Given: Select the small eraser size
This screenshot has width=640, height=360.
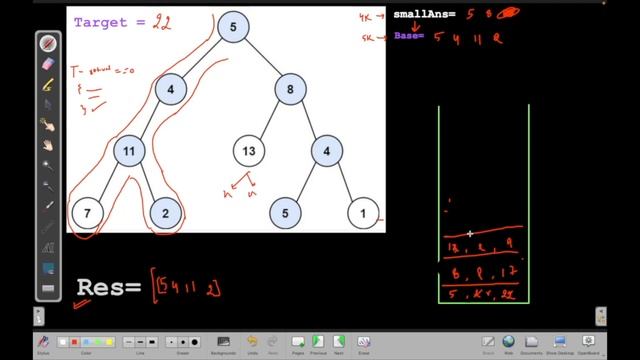Looking at the screenshot, I should tap(171, 342).
